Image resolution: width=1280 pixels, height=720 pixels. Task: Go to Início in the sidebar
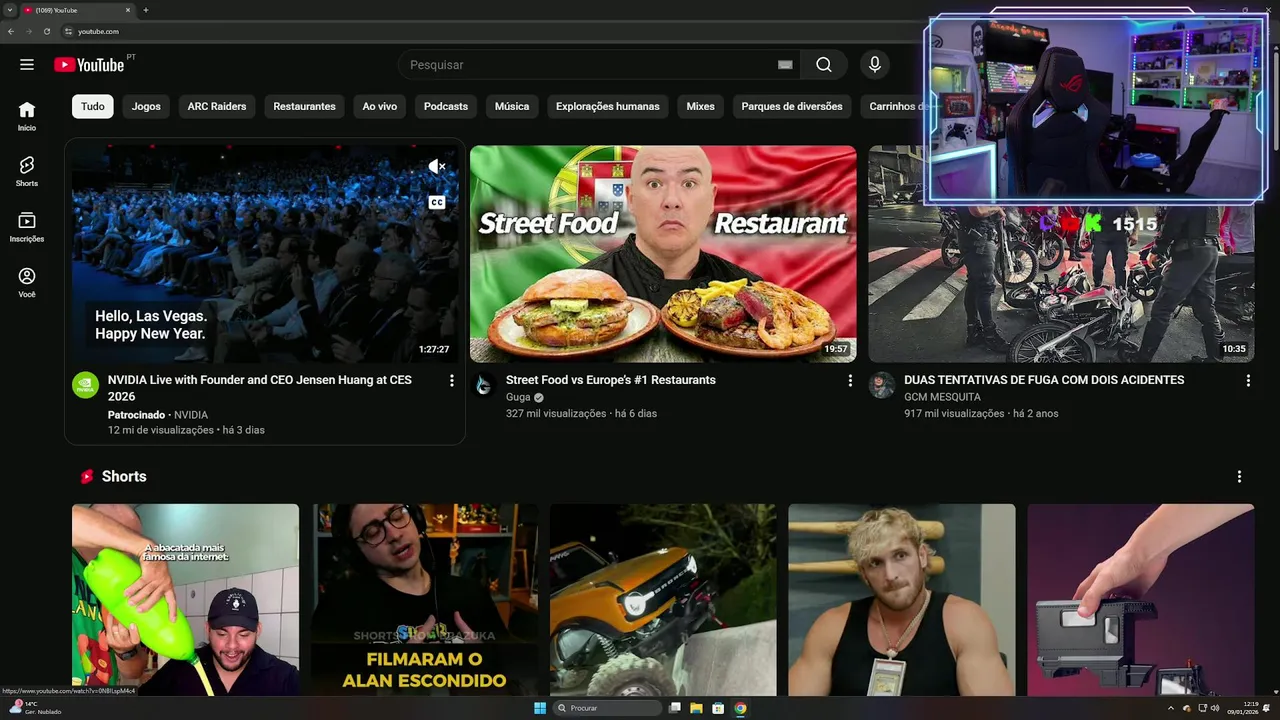coord(27,116)
